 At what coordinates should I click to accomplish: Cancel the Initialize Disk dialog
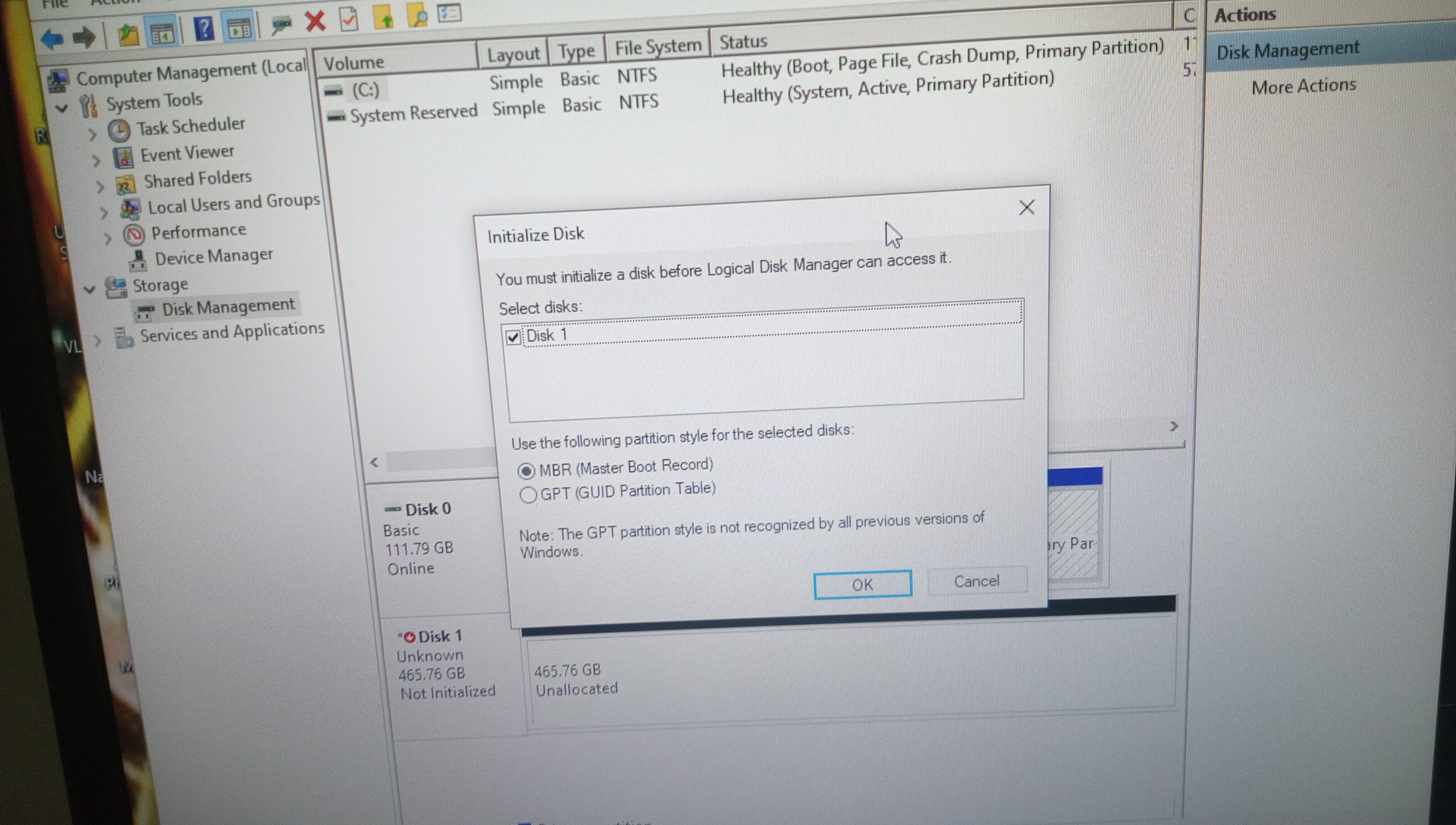coord(976,581)
